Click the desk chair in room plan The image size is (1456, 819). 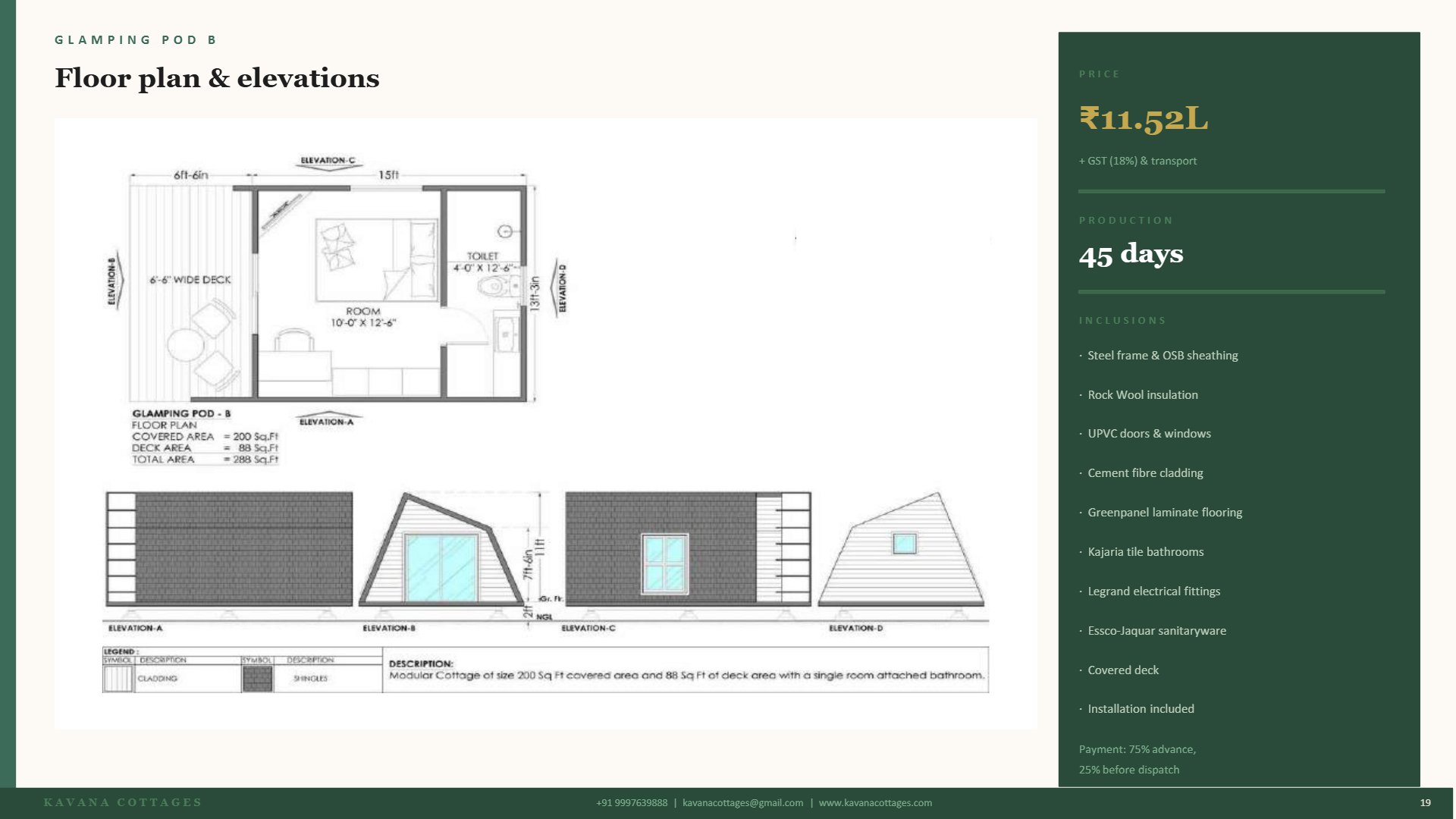pyautogui.click(x=294, y=339)
